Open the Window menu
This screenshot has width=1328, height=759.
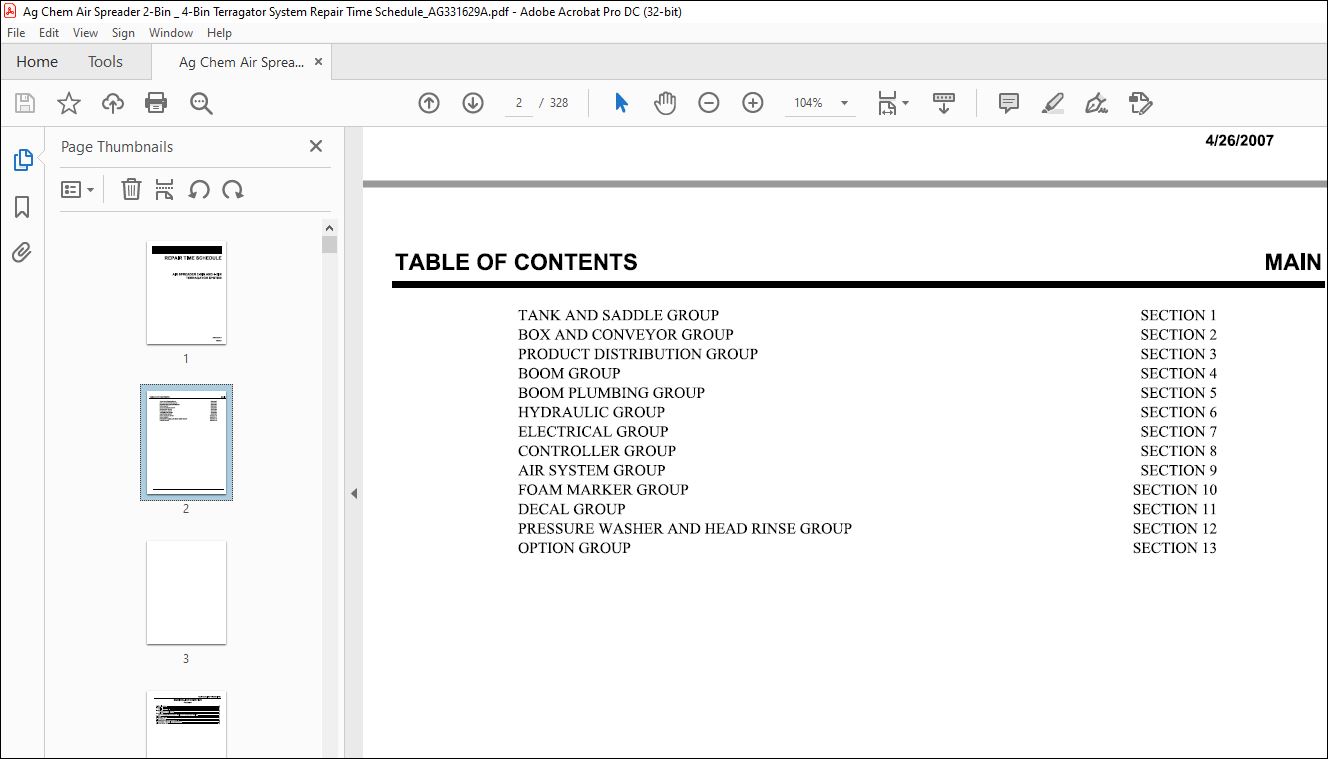(171, 33)
